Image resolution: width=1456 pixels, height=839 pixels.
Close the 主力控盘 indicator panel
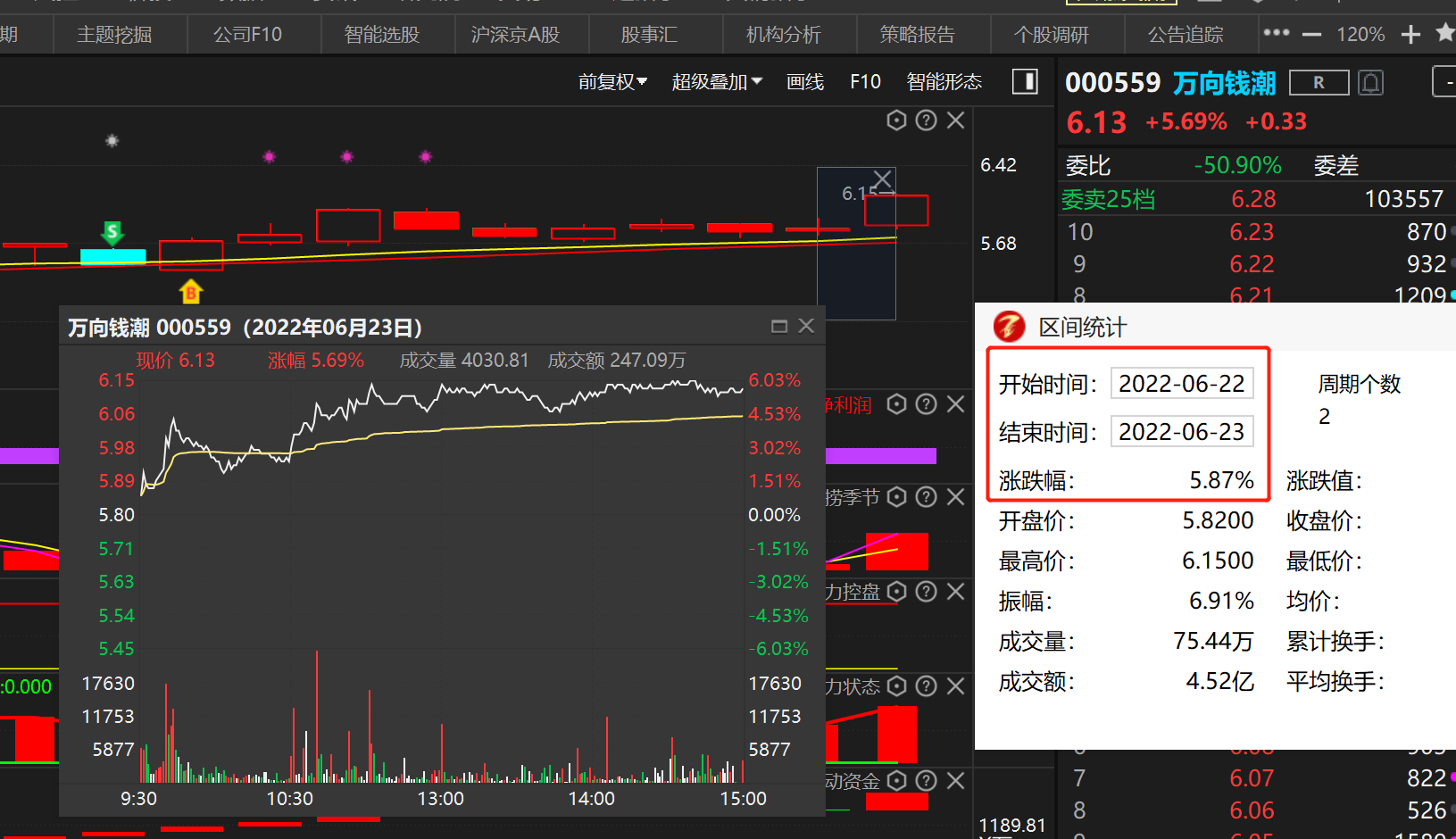click(x=955, y=591)
